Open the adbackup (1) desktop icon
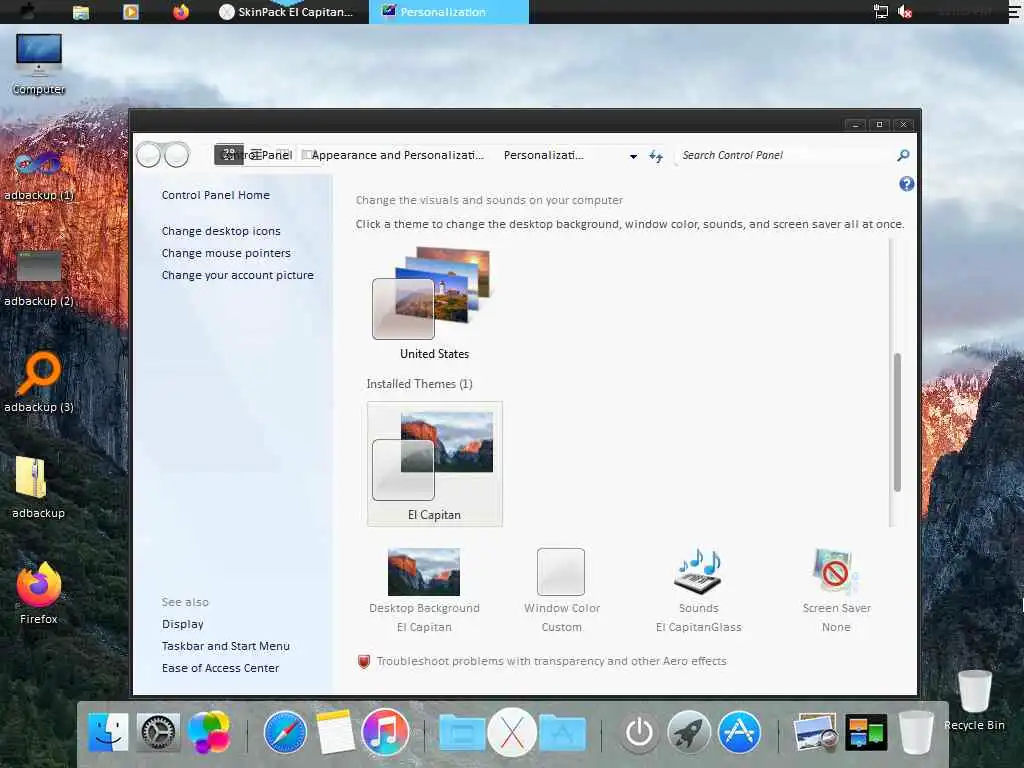Viewport: 1024px width, 768px height. coord(39,175)
